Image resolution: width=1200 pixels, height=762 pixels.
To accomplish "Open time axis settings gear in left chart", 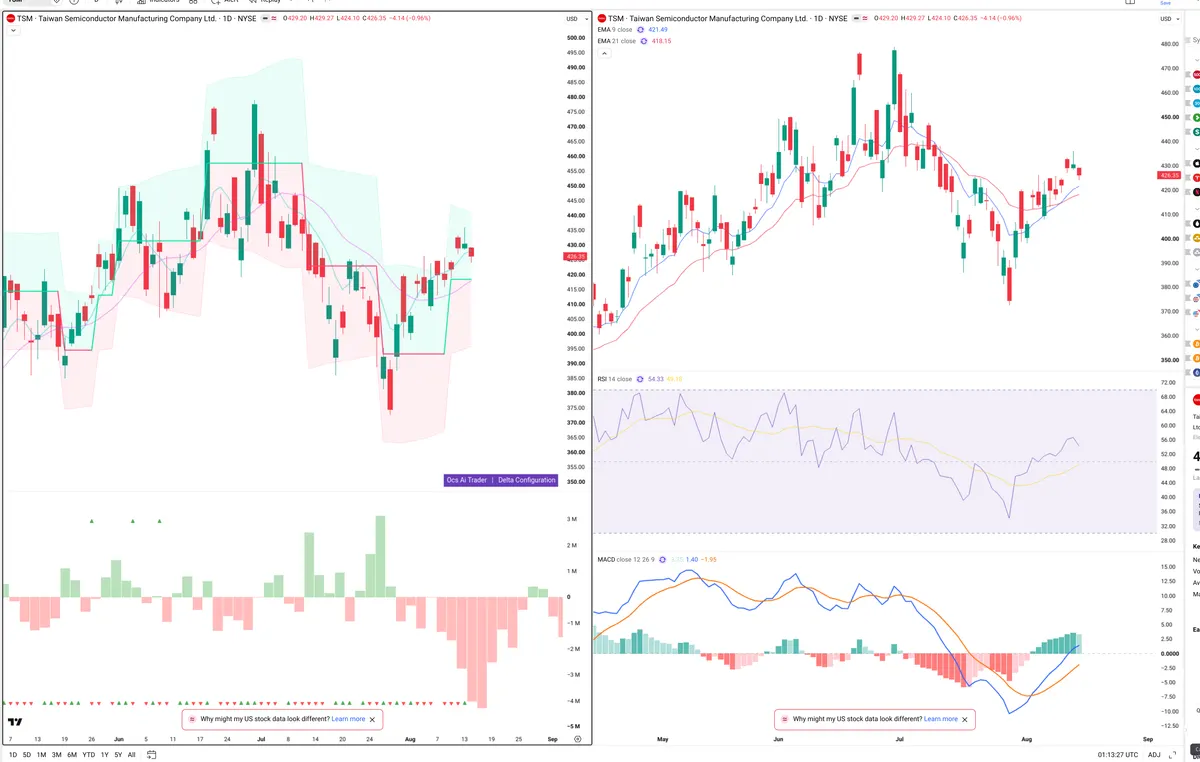I will coord(577,738).
